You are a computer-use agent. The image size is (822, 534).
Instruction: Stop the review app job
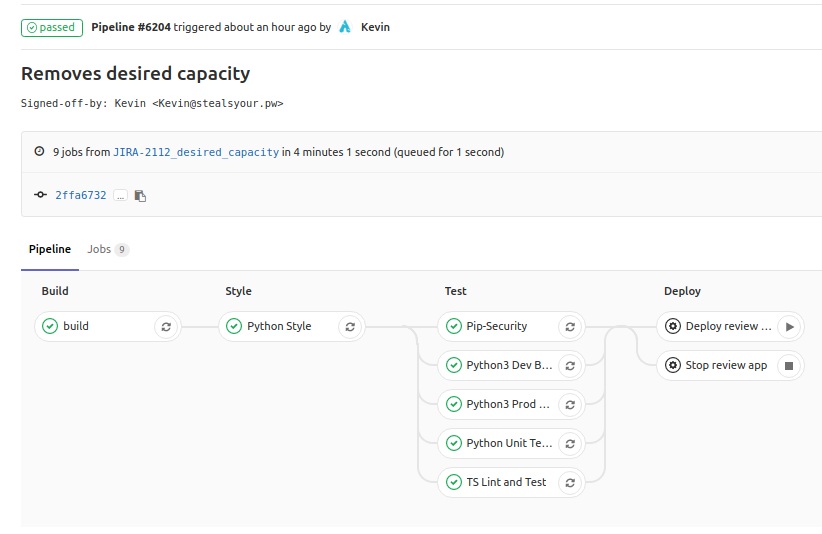[x=789, y=365]
